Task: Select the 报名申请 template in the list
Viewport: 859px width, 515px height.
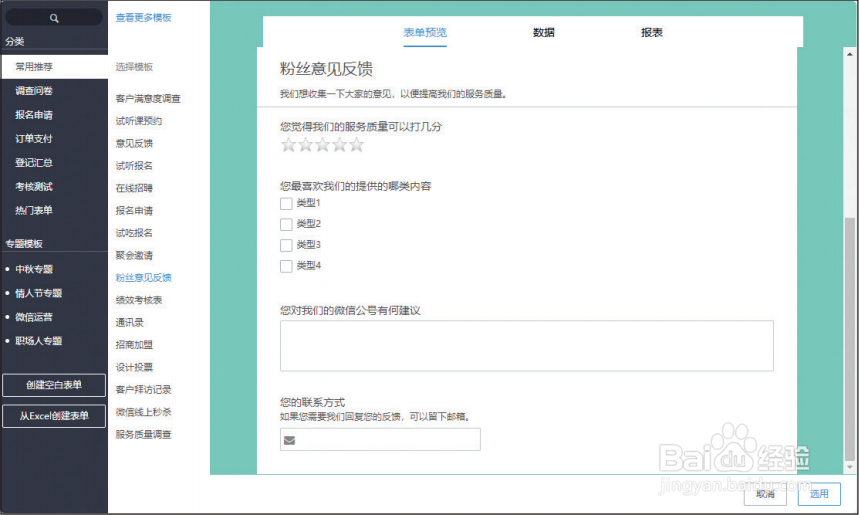Action: 134,210
